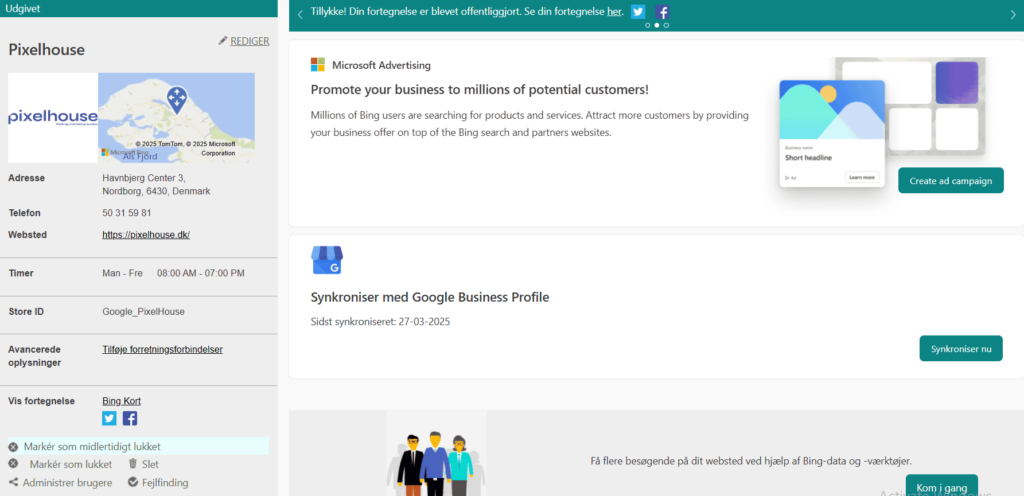1024x496 pixels.
Task: Click Tilføje forretningsforbindelser link
Action: point(163,350)
